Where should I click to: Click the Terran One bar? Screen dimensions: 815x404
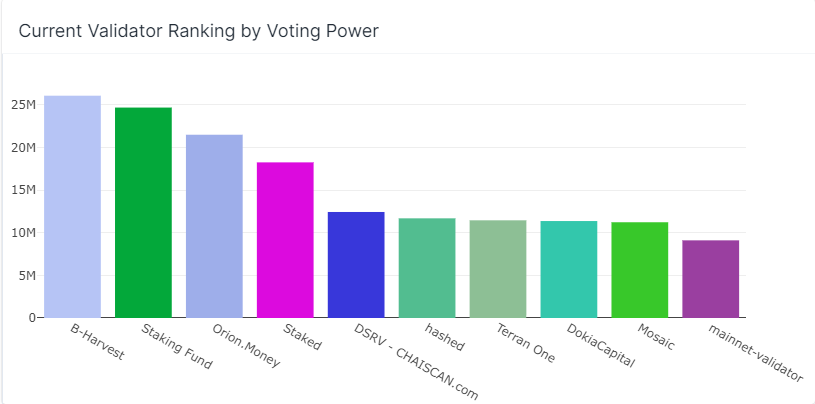498,269
